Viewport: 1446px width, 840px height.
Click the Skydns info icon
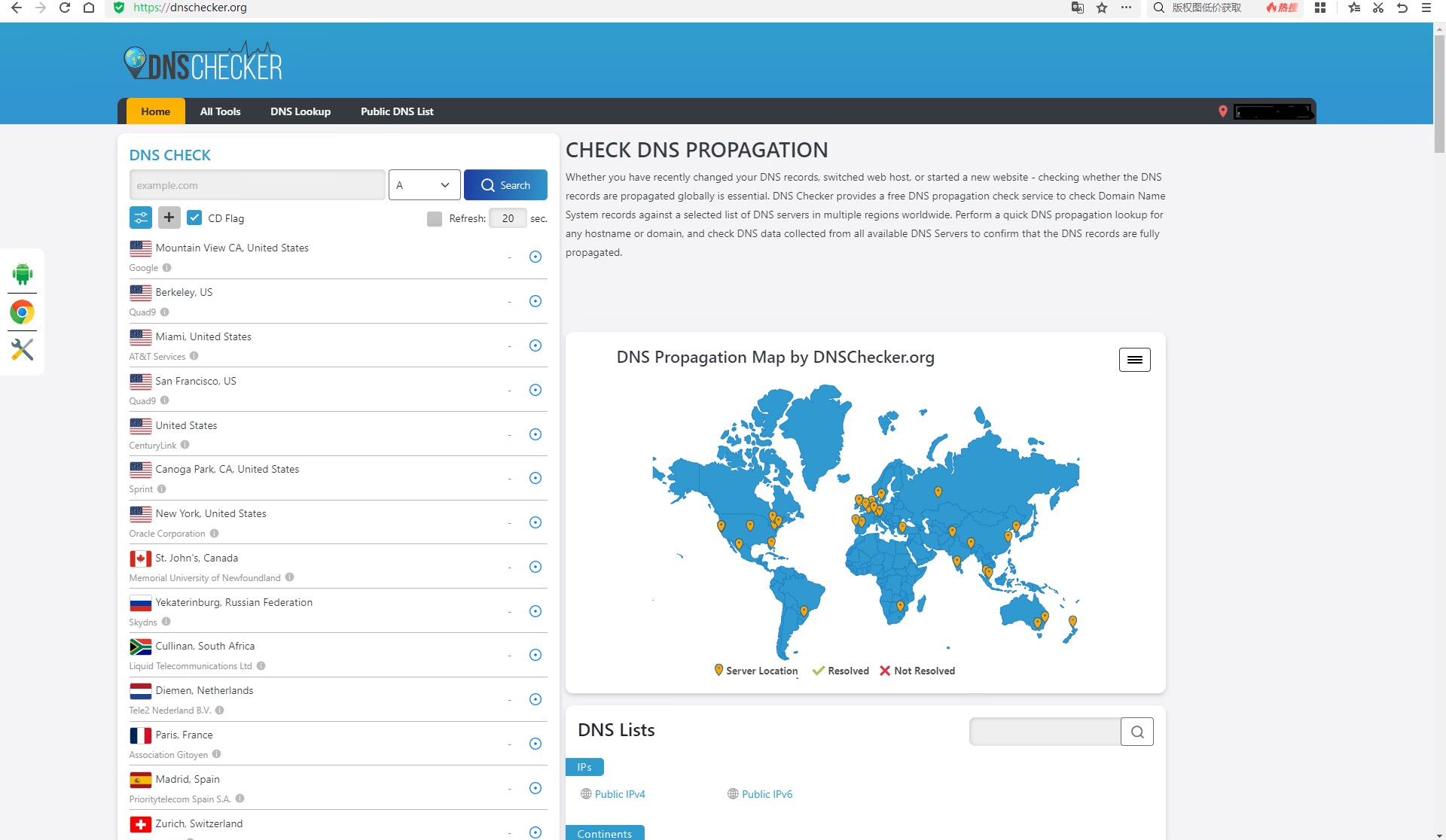166,622
